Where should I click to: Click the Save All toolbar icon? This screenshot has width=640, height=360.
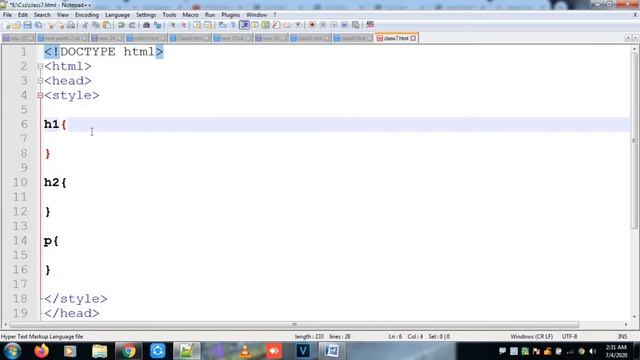point(38,25)
